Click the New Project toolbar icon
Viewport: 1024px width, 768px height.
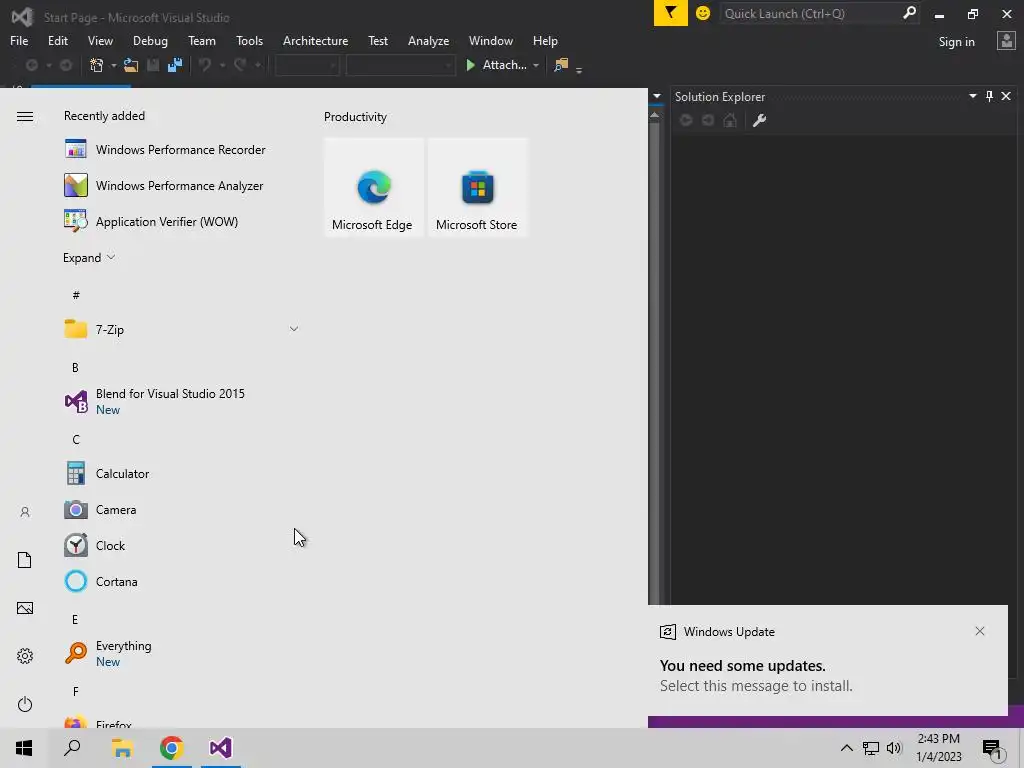click(x=97, y=65)
